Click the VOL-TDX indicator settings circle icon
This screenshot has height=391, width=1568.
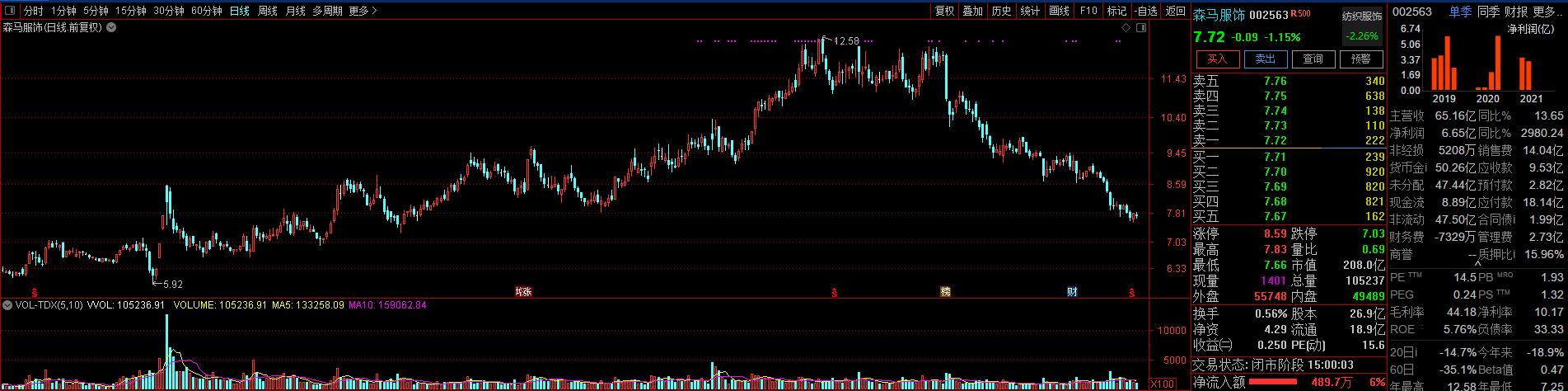(7, 305)
